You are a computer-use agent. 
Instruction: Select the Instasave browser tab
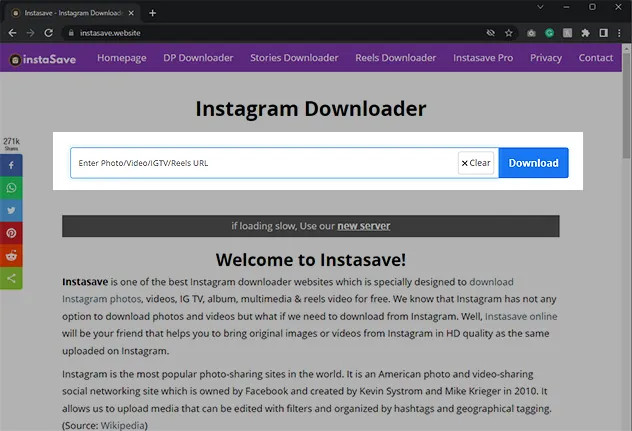click(x=73, y=13)
